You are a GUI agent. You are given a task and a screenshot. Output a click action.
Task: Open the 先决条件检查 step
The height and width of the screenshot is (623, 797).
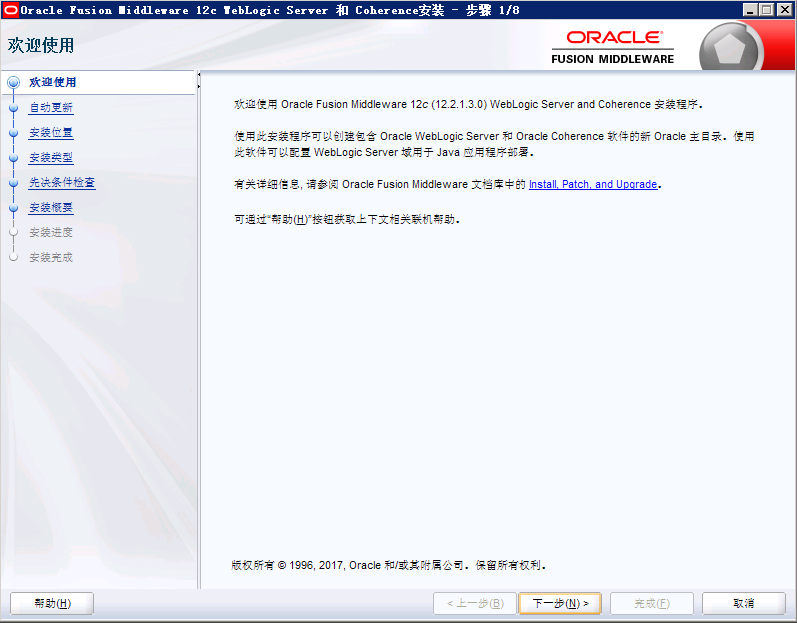click(x=62, y=182)
